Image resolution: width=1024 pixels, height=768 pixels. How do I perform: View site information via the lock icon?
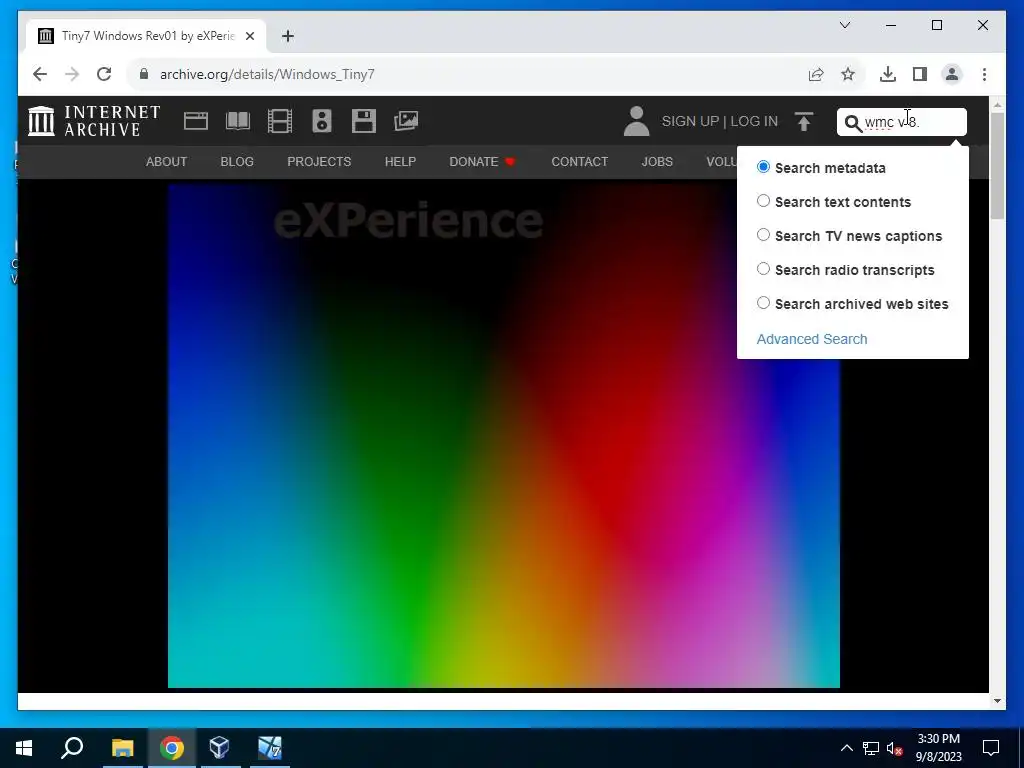tap(144, 74)
